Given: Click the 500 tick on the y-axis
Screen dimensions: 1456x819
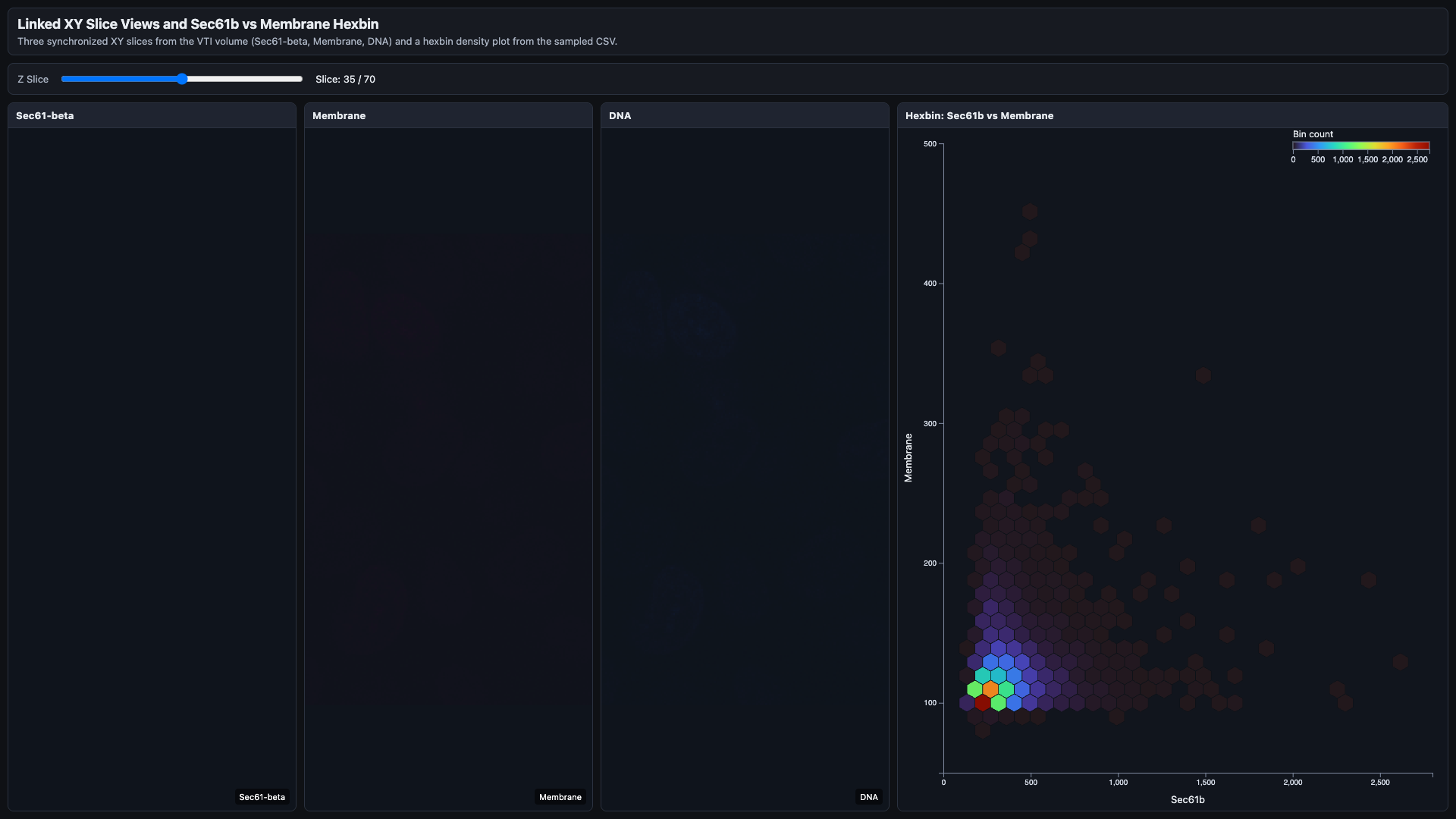Looking at the screenshot, I should pos(930,144).
